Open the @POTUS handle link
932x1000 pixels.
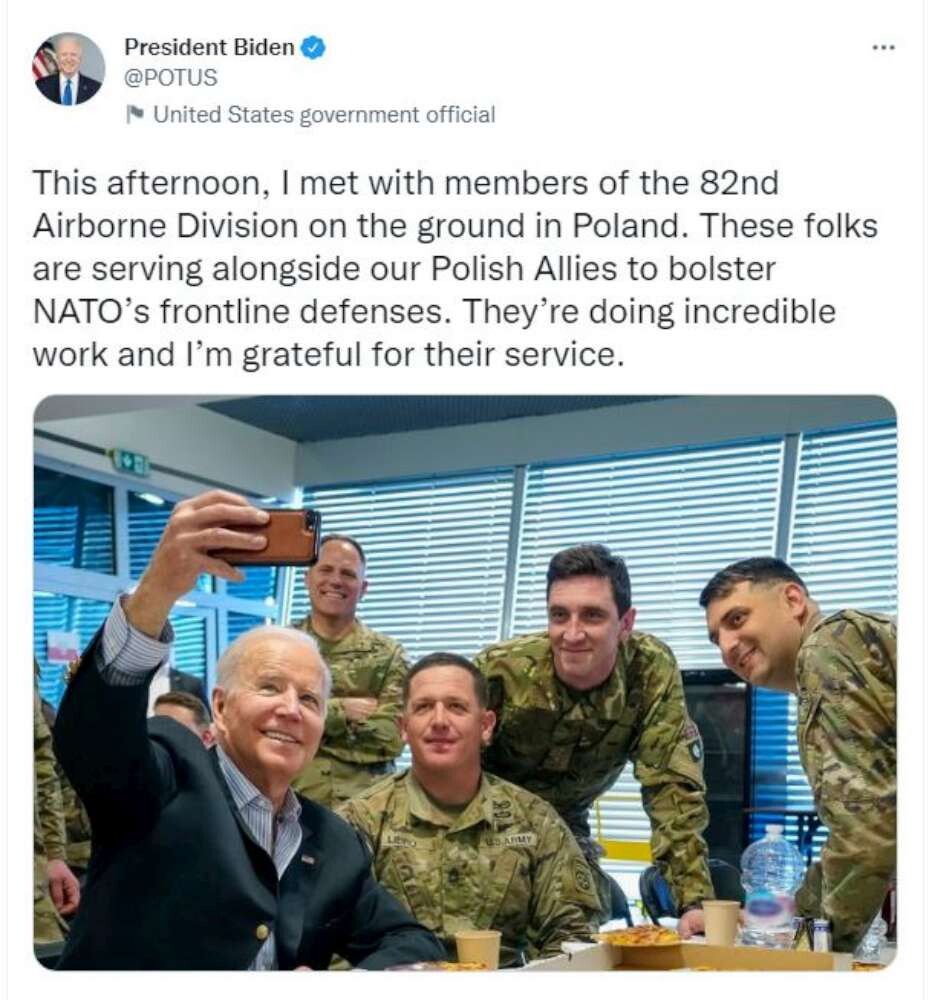[x=170, y=77]
